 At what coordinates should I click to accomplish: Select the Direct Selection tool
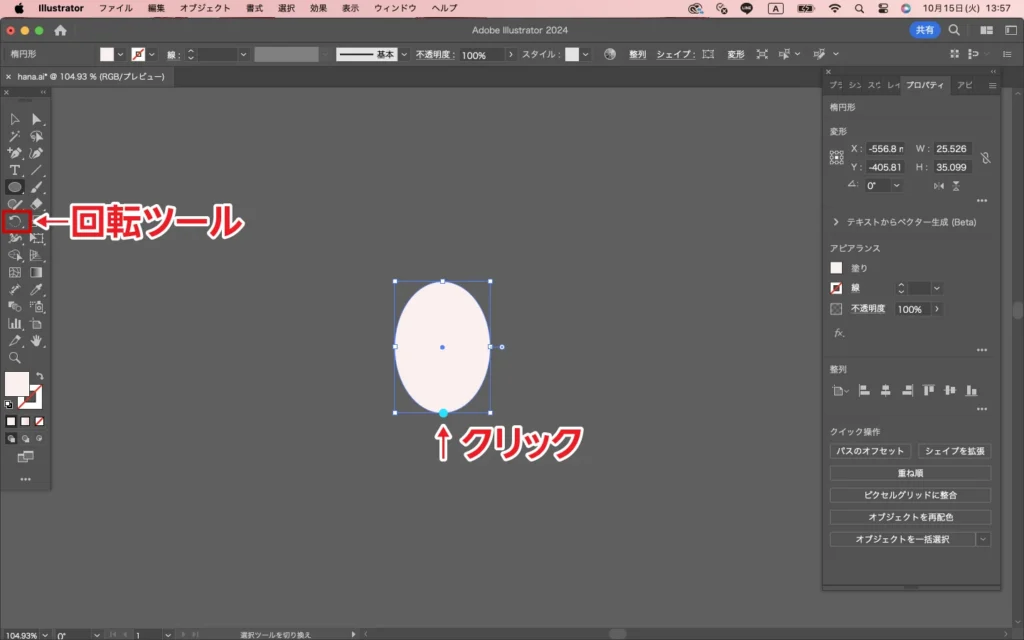37,120
